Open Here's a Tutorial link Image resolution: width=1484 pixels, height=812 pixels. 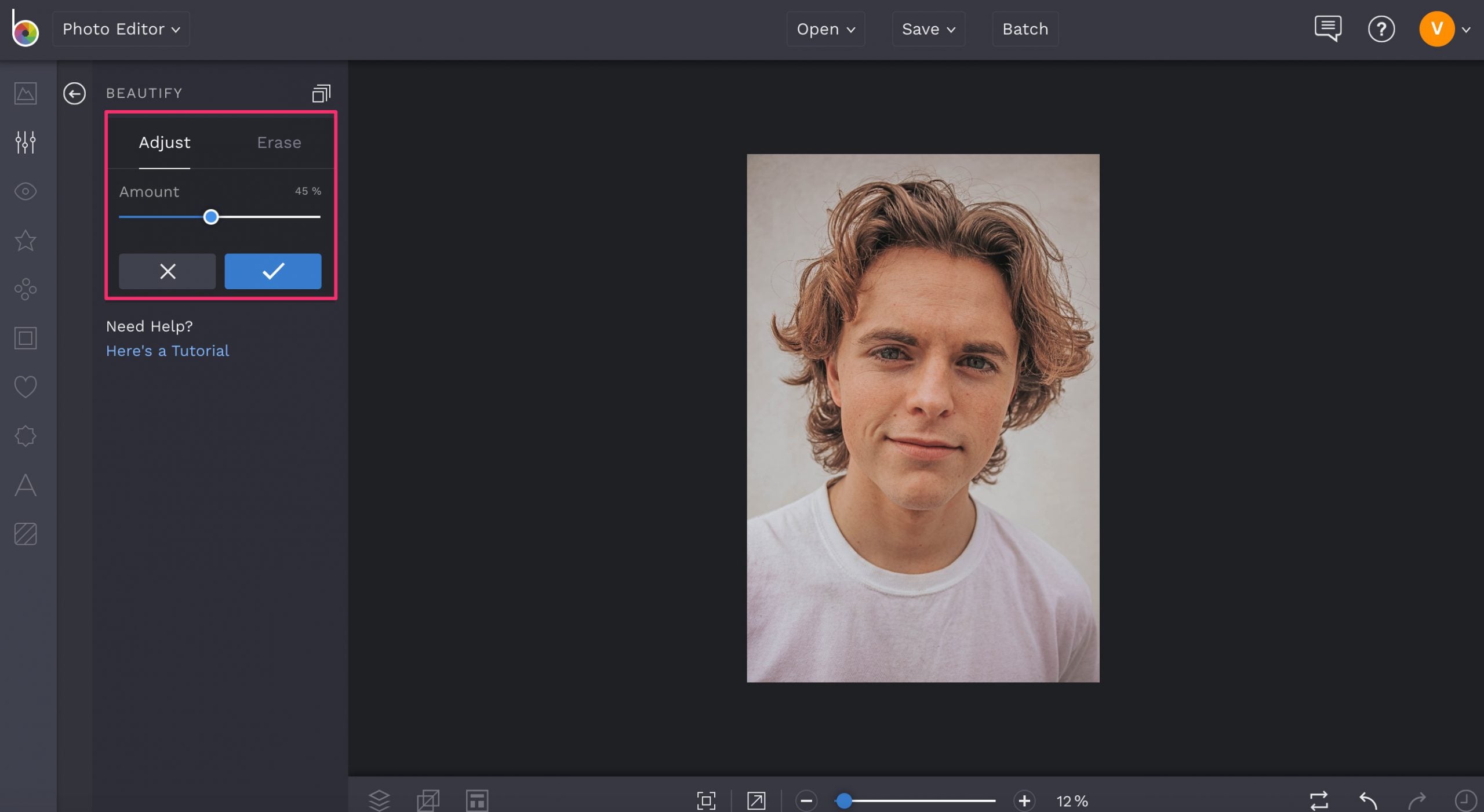167,351
